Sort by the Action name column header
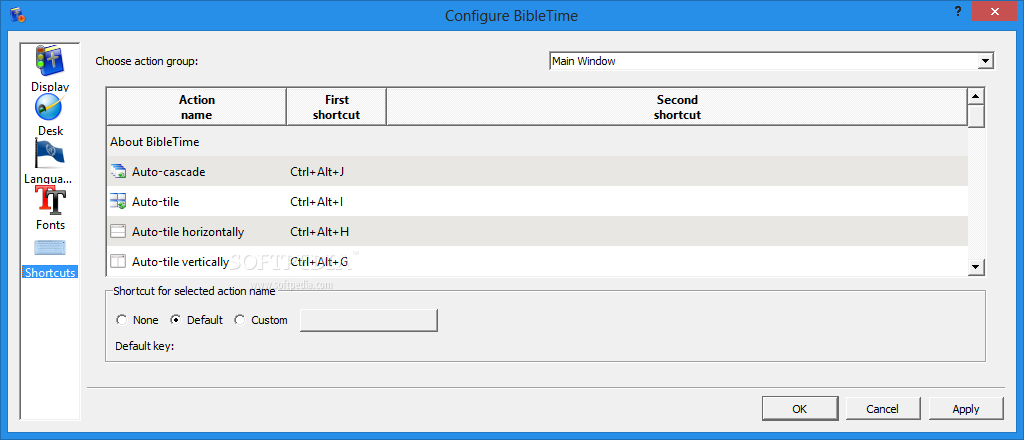This screenshot has height=440, width=1024. click(197, 107)
